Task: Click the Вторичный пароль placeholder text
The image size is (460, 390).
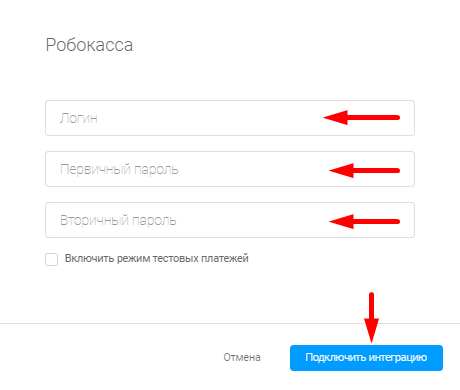Action: click(x=118, y=220)
